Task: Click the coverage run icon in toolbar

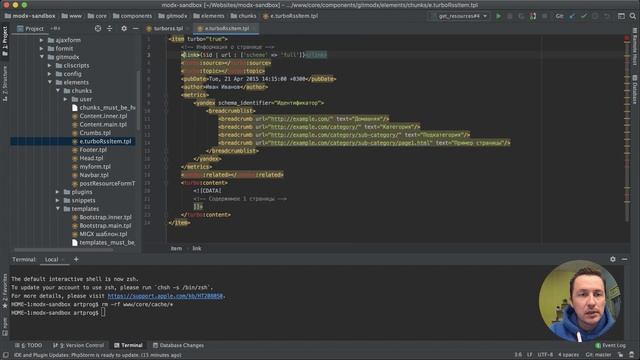Action: tap(521, 16)
